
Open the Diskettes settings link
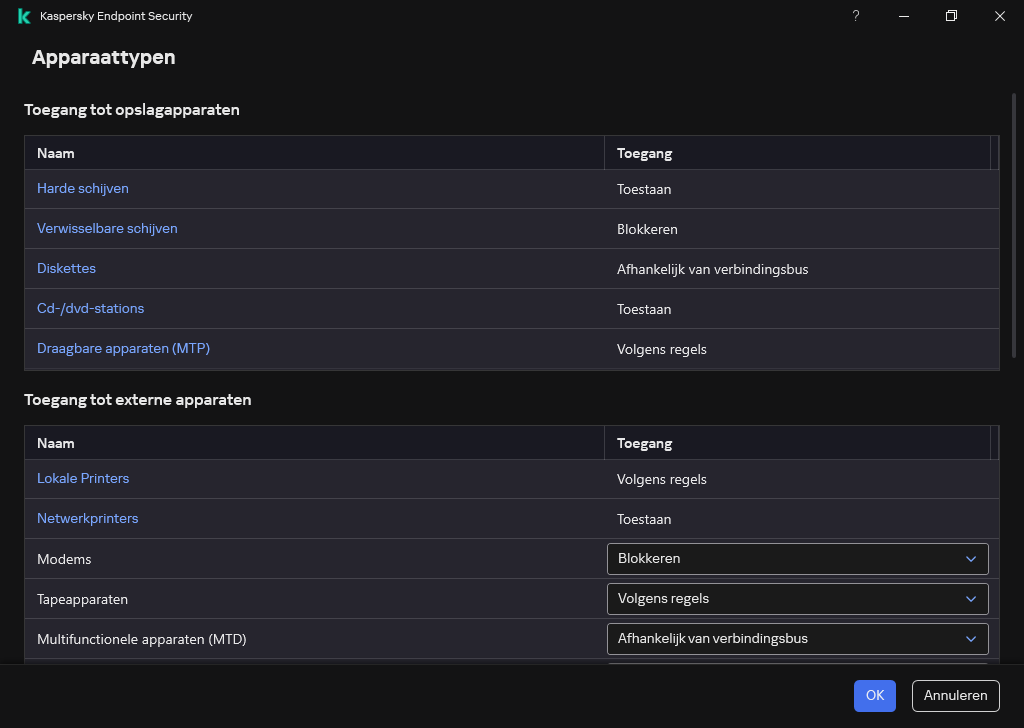point(66,268)
